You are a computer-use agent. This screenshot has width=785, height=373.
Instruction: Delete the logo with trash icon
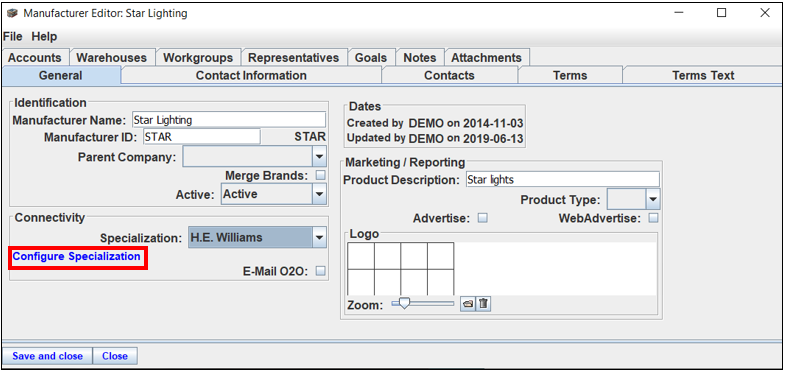pyautogui.click(x=483, y=303)
